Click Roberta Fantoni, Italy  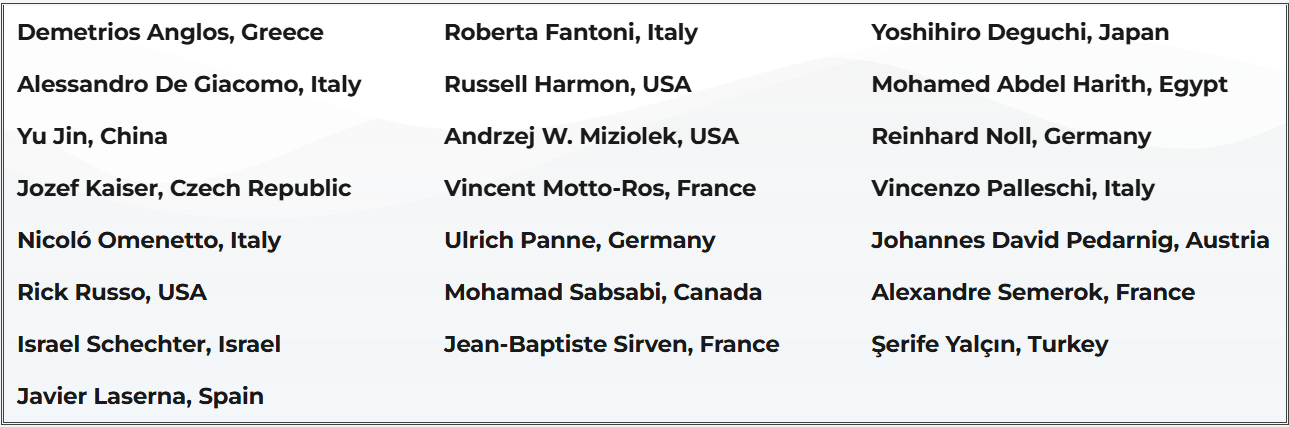[571, 32]
